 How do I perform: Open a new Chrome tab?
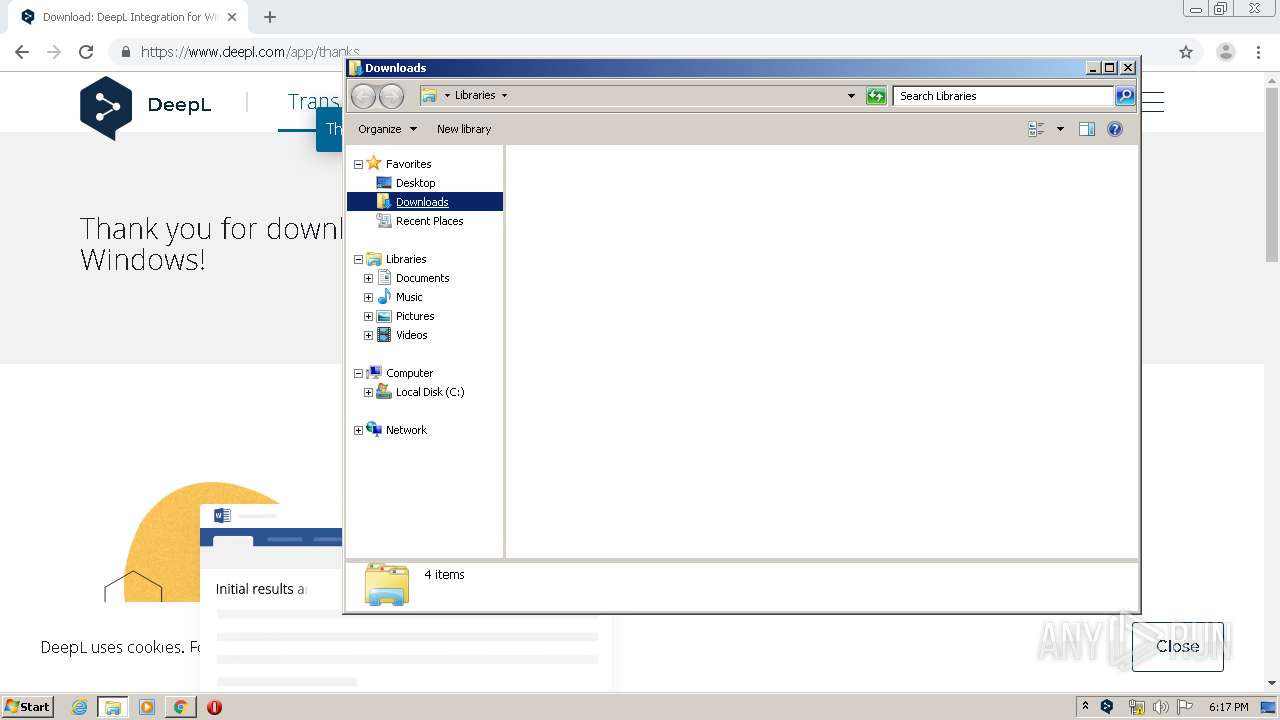[x=270, y=17]
